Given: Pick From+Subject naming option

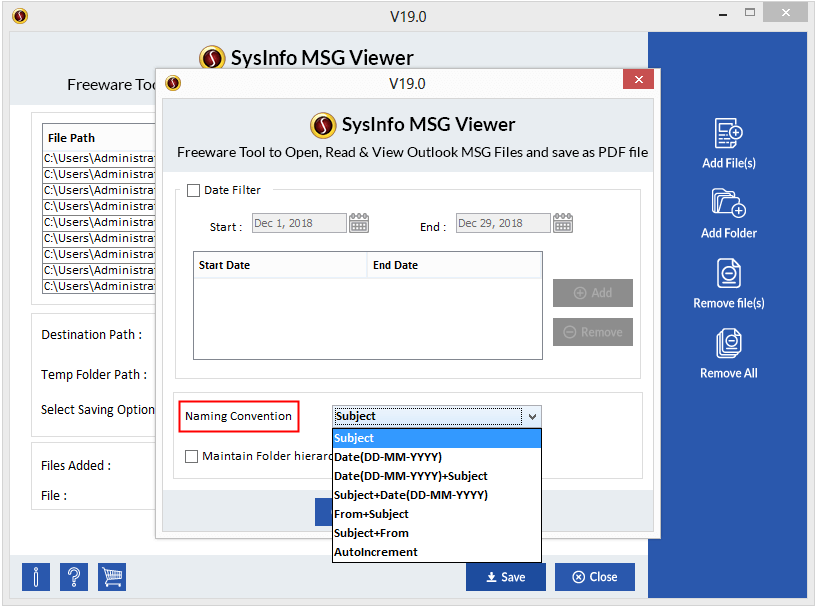Looking at the screenshot, I should (x=437, y=515).
